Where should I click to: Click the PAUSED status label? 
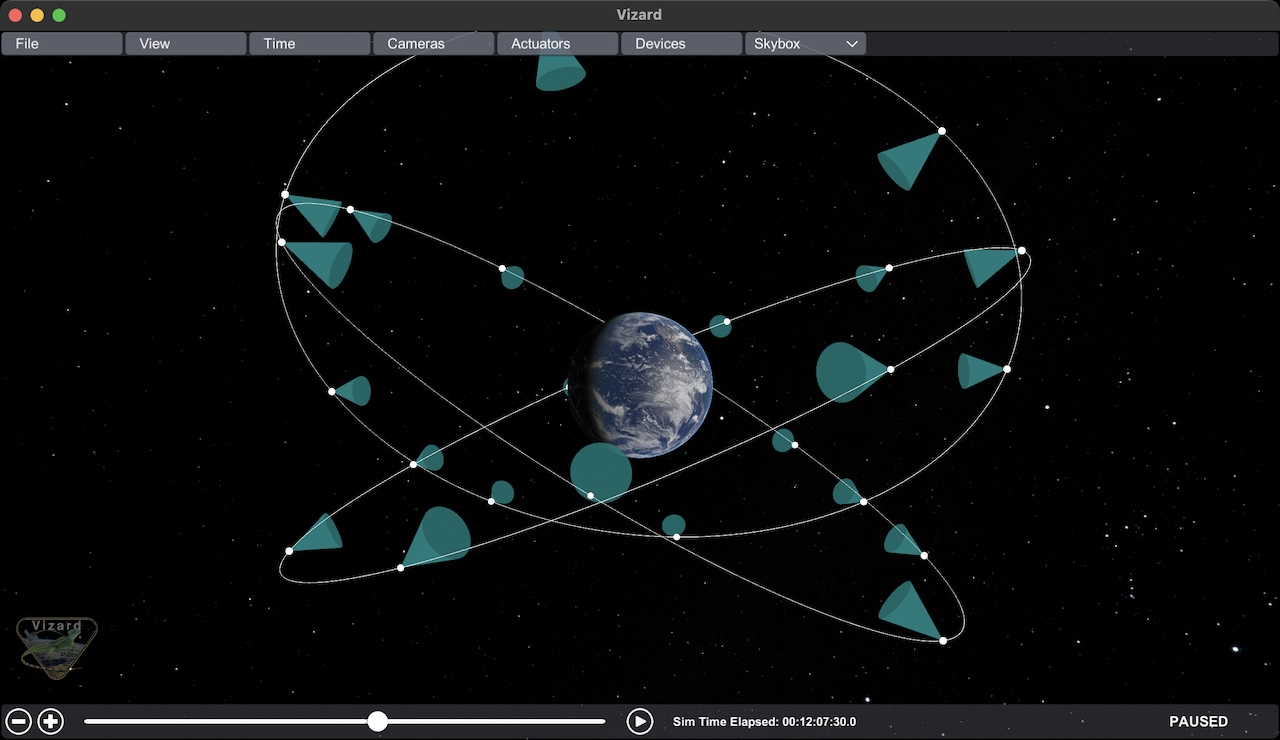[x=1198, y=721]
